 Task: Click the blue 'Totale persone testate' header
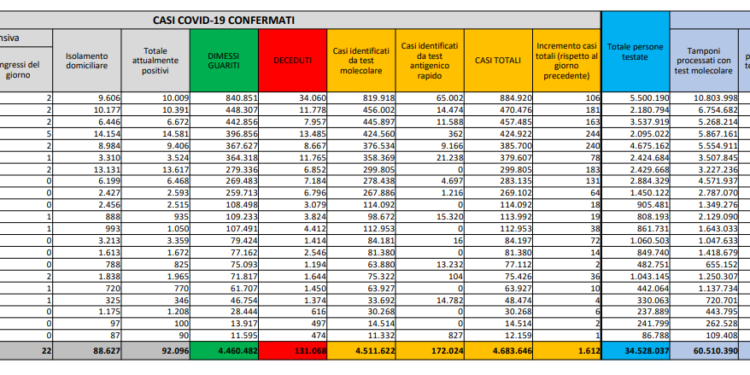(x=635, y=52)
